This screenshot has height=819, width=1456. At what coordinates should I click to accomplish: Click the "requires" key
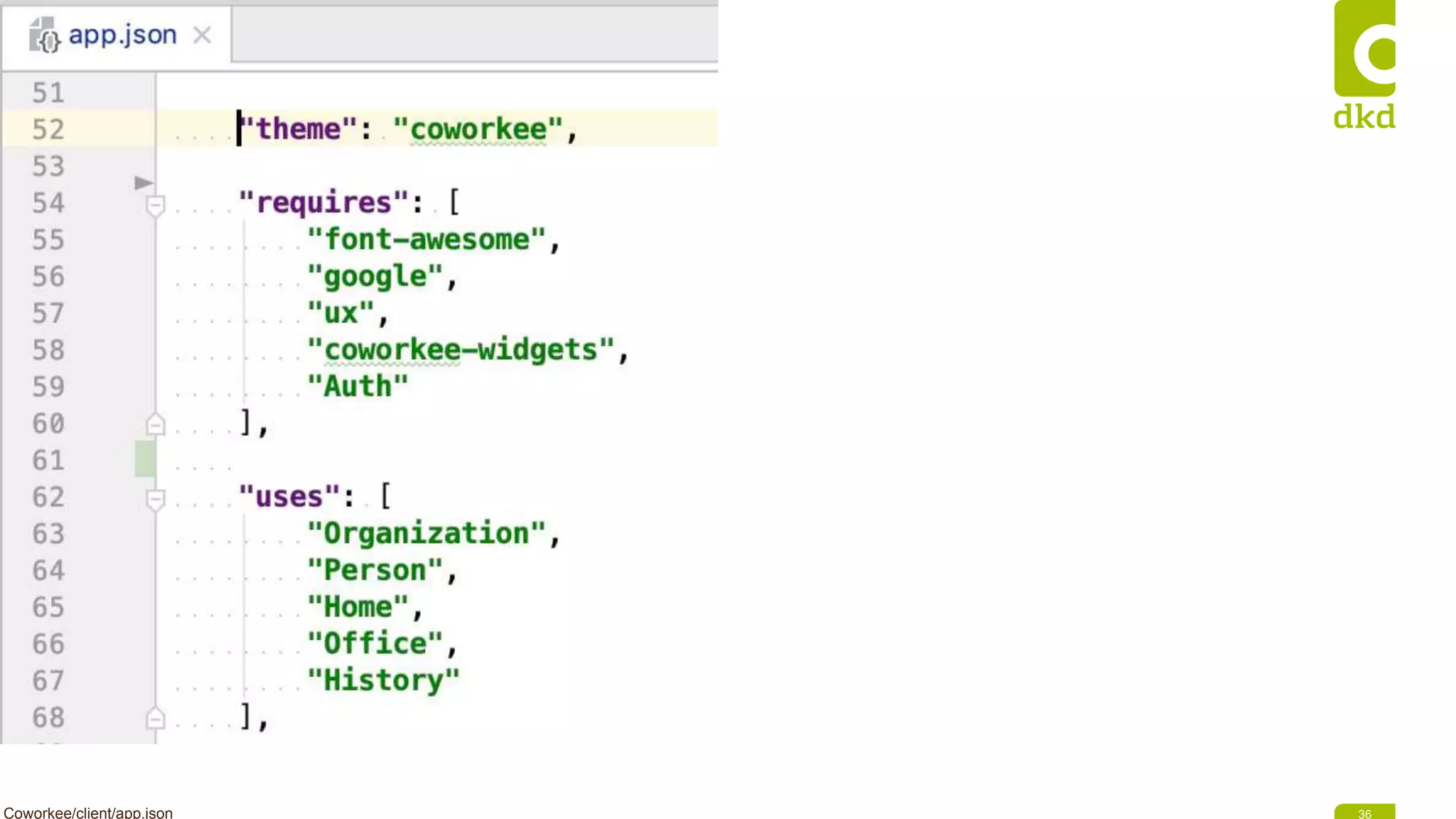323,203
